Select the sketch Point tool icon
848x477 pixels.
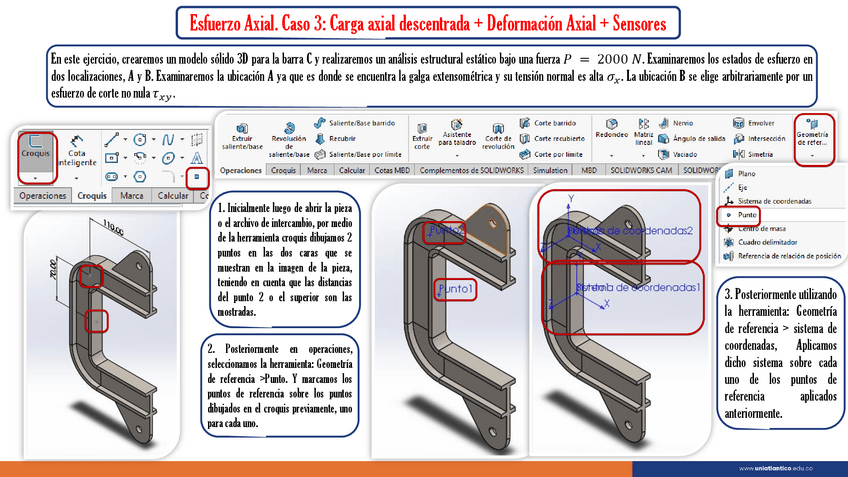[197, 176]
